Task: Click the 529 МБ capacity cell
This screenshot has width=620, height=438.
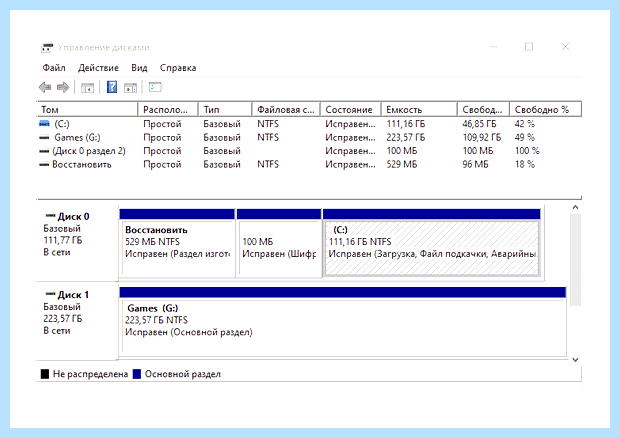Action: [x=402, y=164]
